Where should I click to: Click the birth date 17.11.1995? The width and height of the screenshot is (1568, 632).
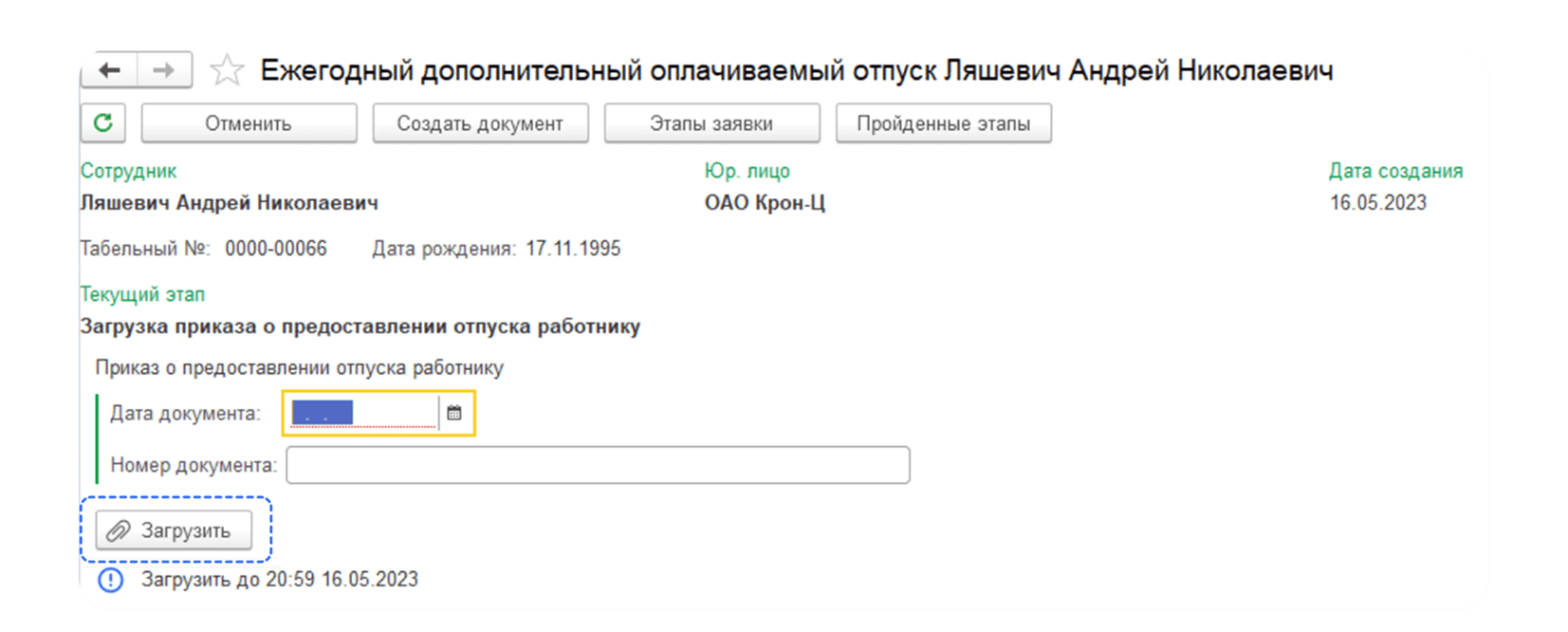573,249
